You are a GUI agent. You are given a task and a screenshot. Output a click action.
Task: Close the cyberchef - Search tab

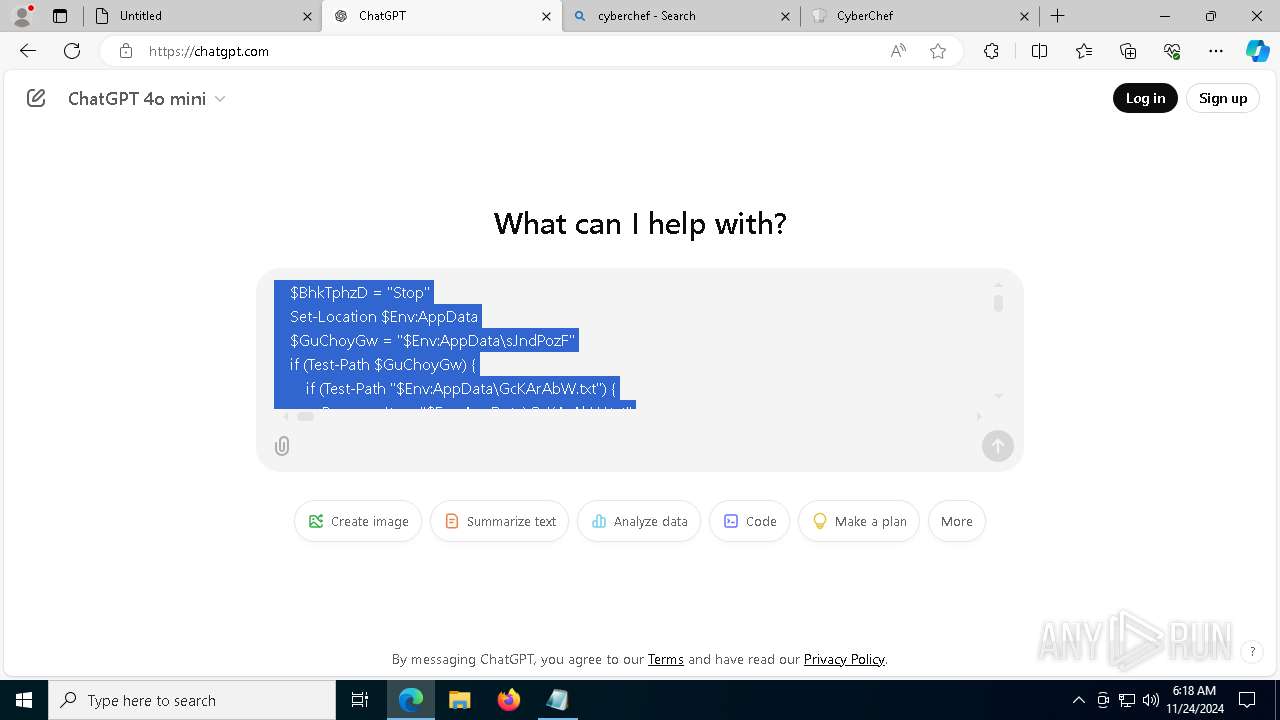click(x=785, y=16)
